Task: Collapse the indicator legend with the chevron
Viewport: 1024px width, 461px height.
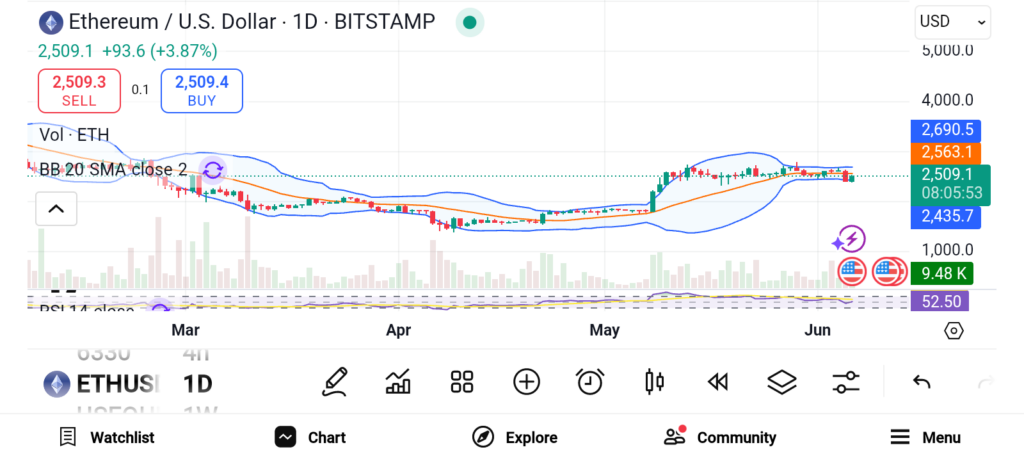Action: pos(56,209)
